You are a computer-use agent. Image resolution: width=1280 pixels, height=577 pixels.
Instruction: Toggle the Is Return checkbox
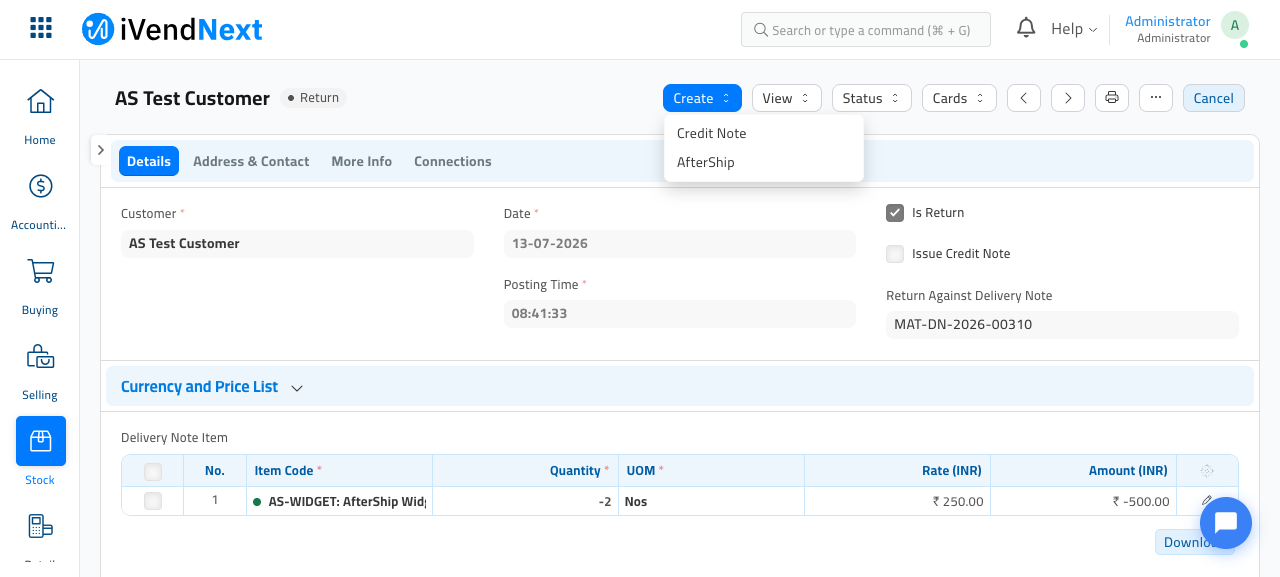coord(895,213)
